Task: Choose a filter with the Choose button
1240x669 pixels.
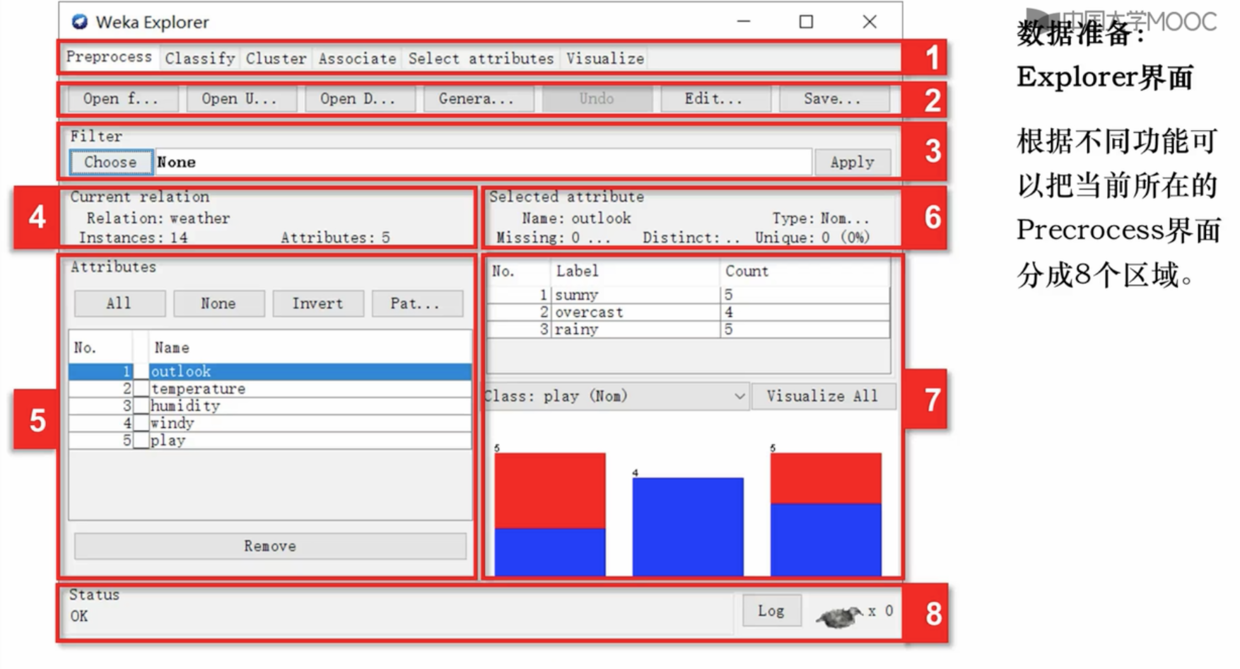Action: coord(111,162)
